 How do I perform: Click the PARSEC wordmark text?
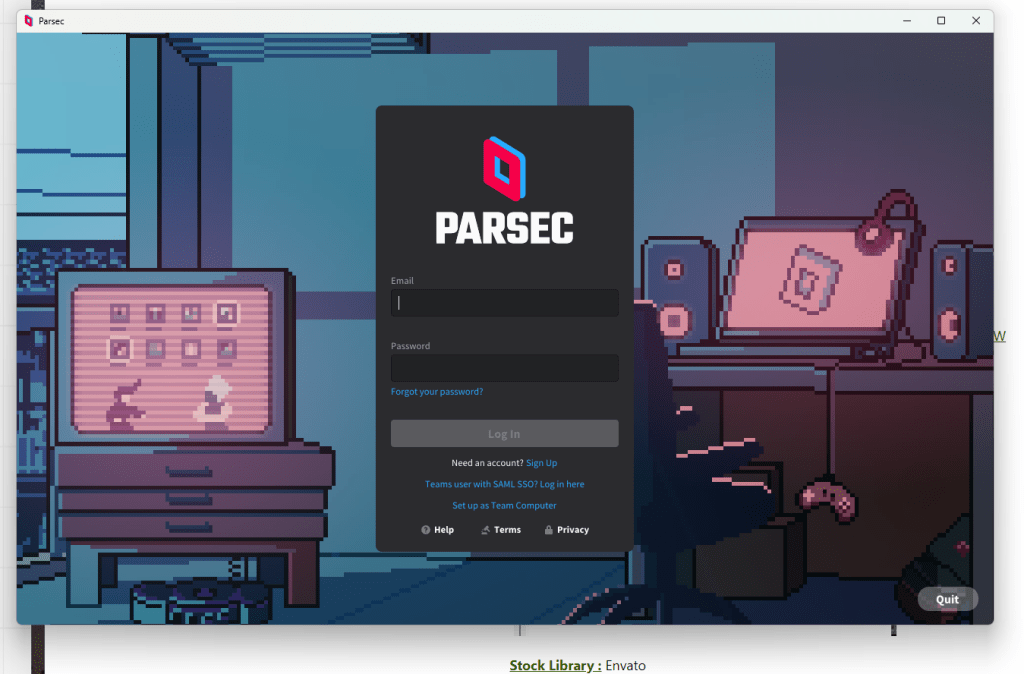coord(504,229)
